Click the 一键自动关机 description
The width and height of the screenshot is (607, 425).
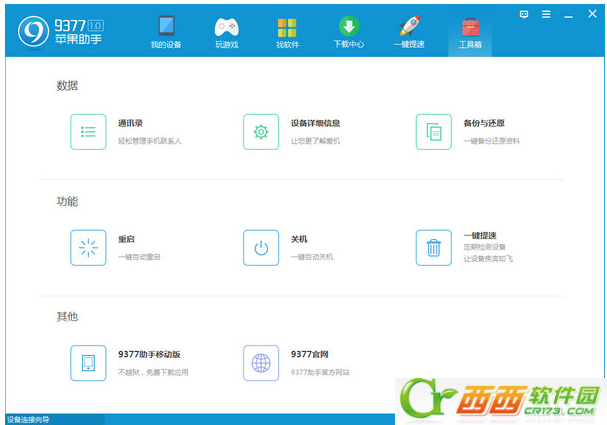click(312, 257)
